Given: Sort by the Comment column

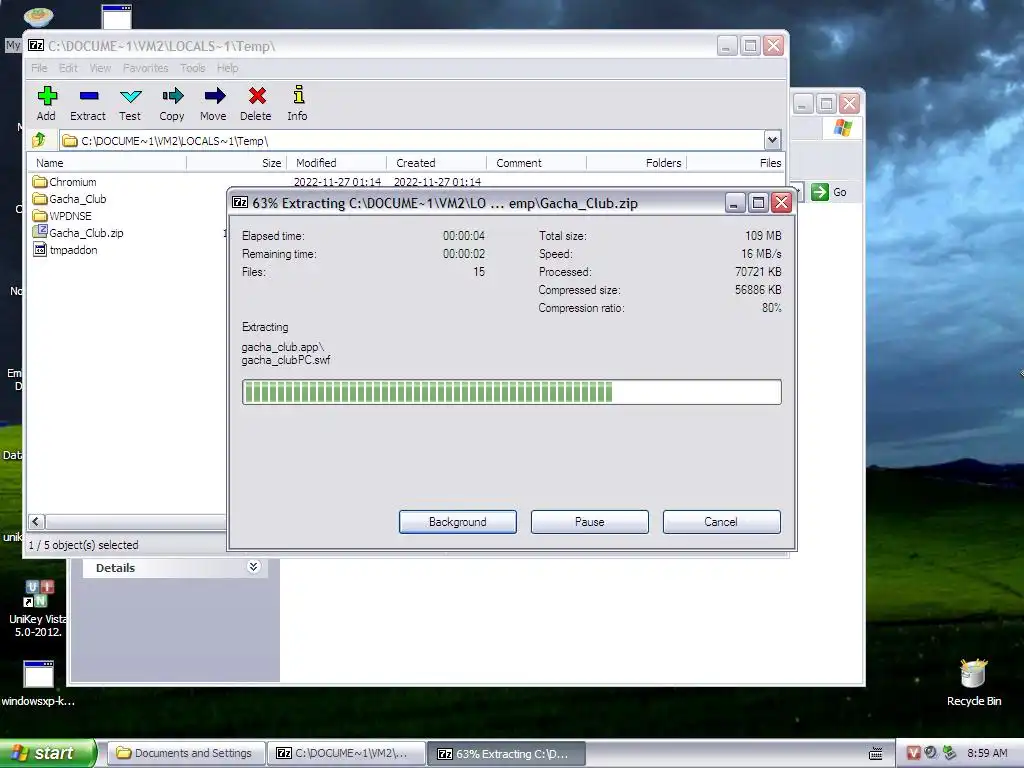Looking at the screenshot, I should click(x=537, y=163).
